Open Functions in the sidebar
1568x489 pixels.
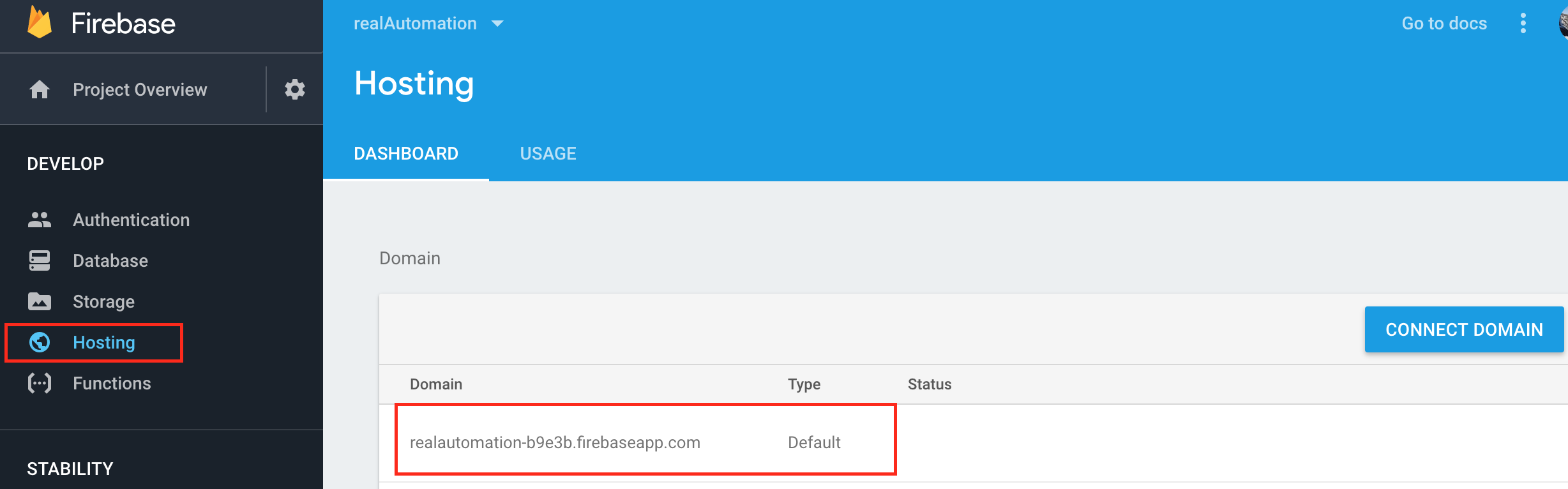point(112,383)
